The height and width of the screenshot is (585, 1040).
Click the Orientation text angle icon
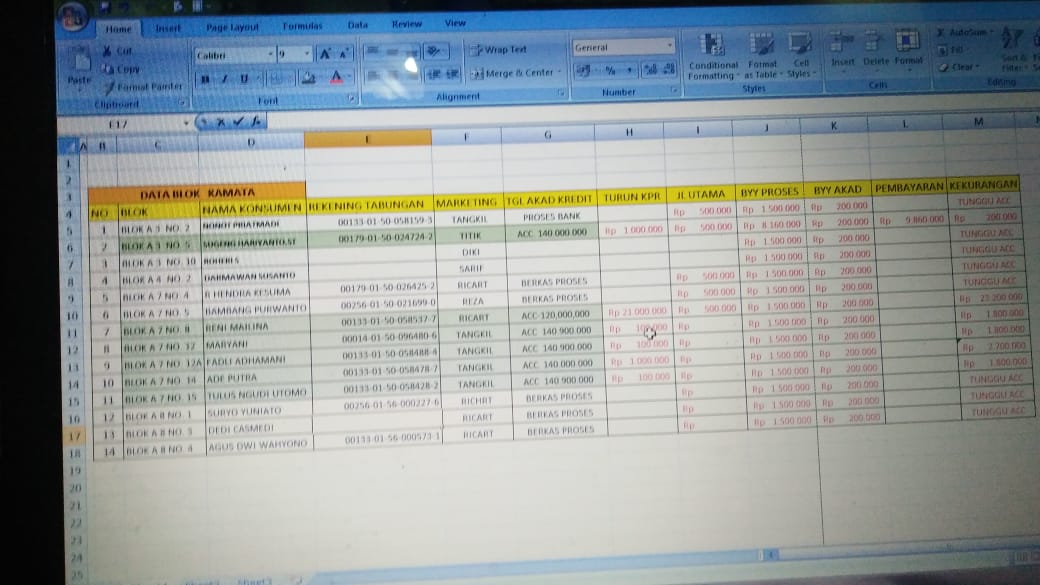pyautogui.click(x=434, y=51)
